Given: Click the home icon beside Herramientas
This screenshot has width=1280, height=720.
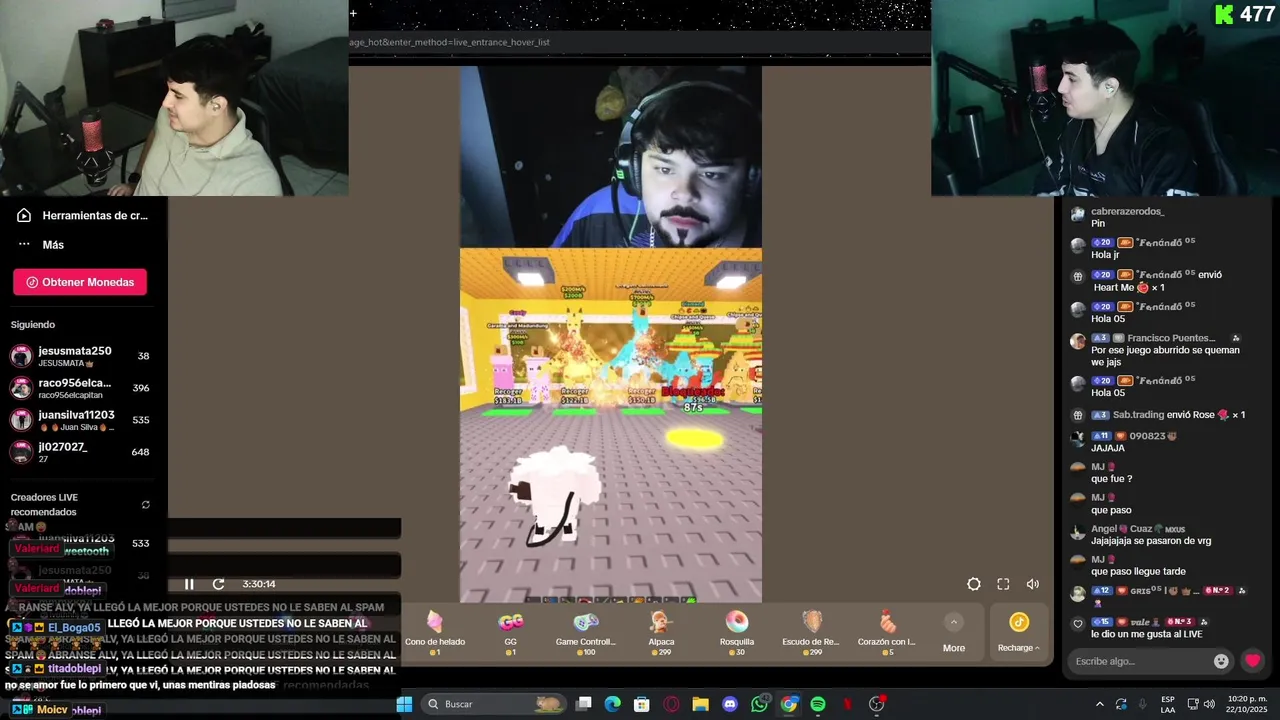Looking at the screenshot, I should click(x=24, y=215).
